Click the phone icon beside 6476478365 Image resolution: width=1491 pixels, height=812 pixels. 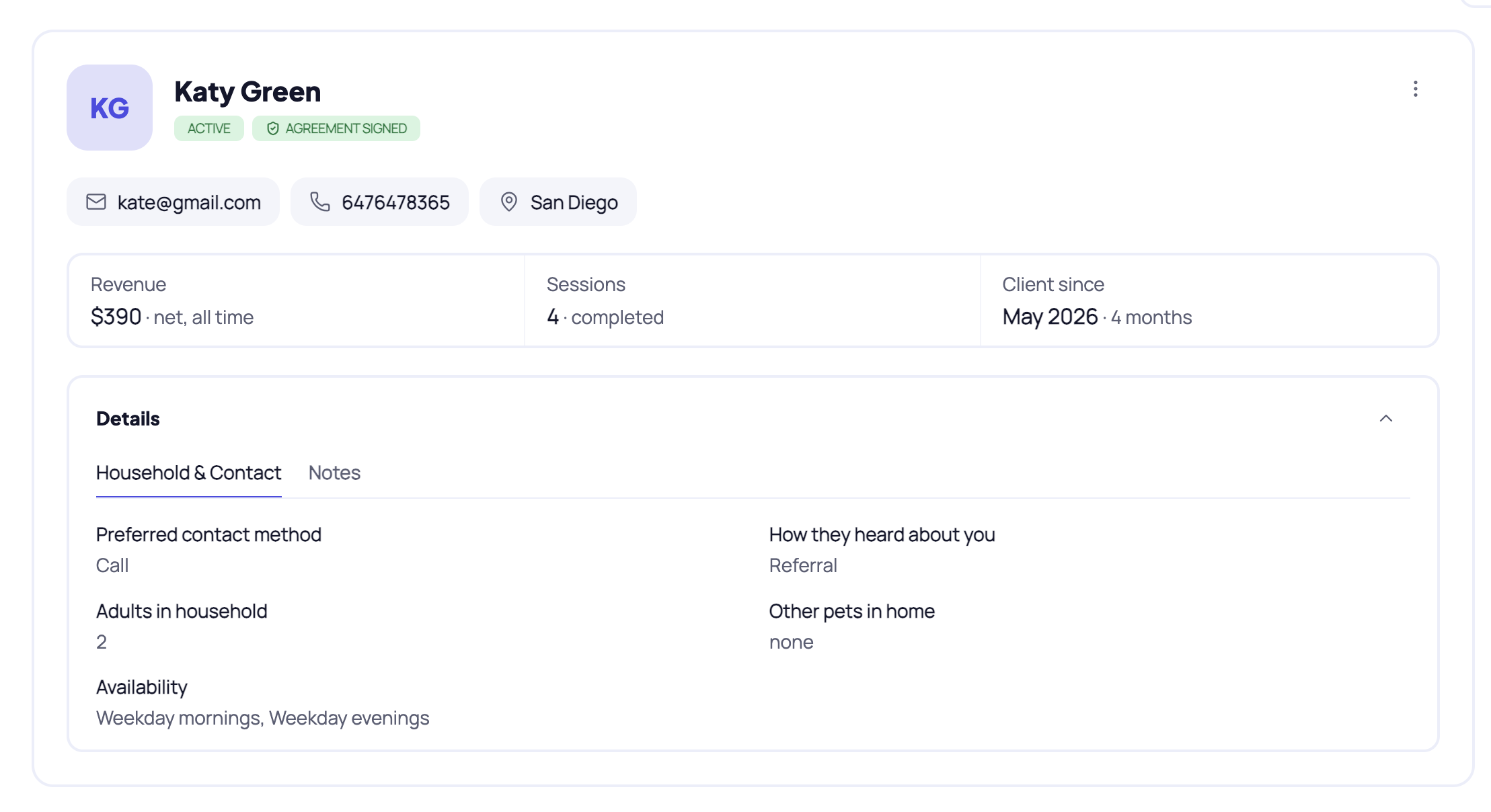(320, 202)
